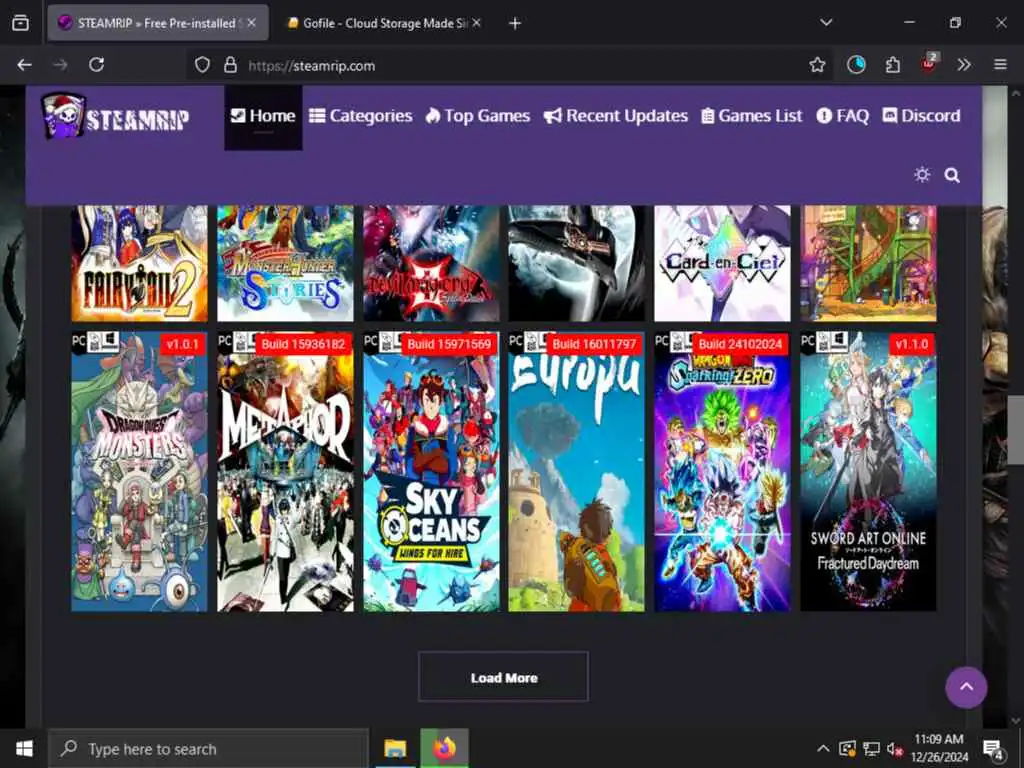The image size is (1024, 768).
Task: Open the Devil May Cry 3 cover
Action: pyautogui.click(x=431, y=263)
